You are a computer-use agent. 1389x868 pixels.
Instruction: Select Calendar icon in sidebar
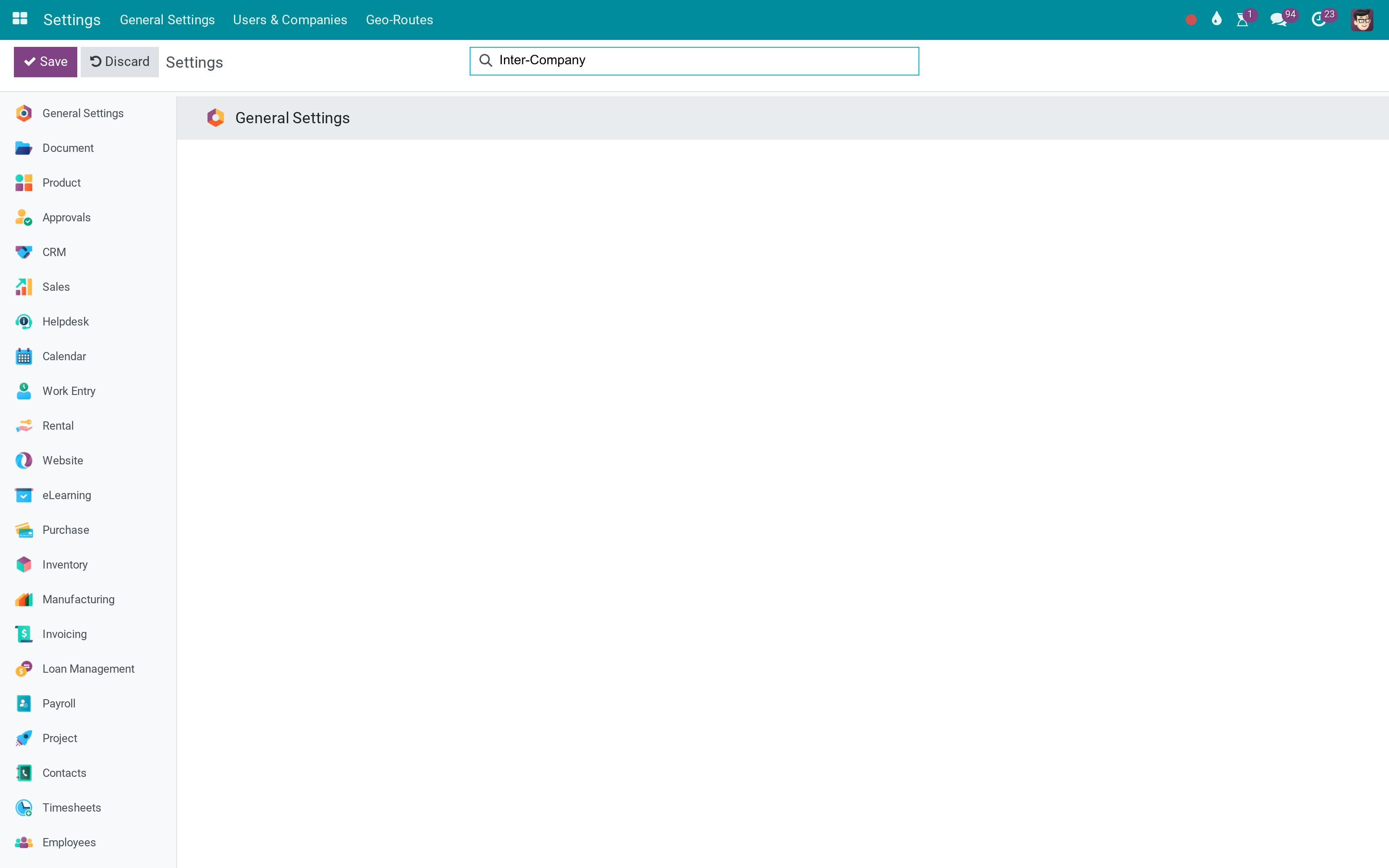[x=23, y=356]
